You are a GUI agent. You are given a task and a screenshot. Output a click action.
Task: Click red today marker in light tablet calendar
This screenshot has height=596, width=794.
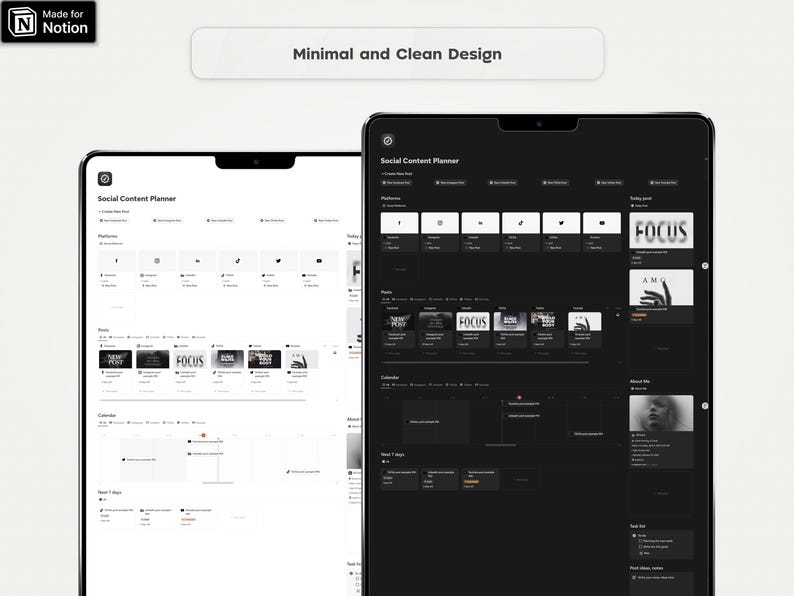[x=203, y=435]
